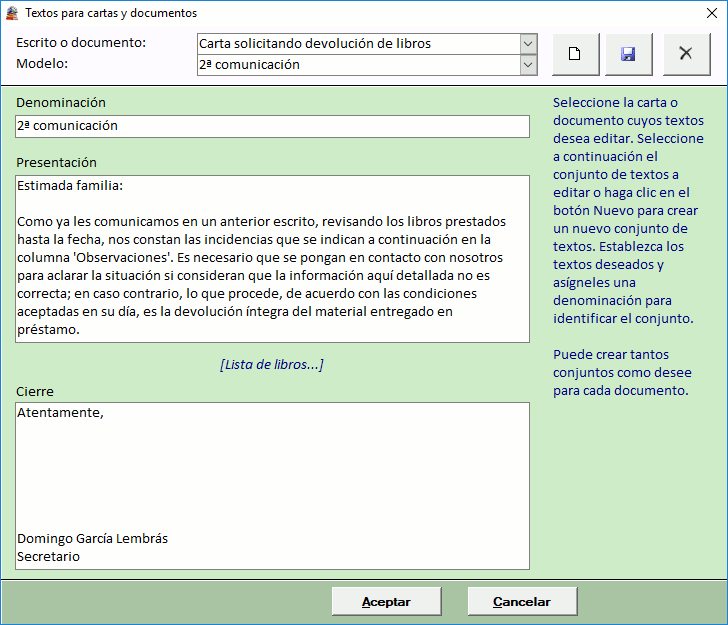Click into the Denominación text field
The image size is (728, 625).
pos(273,126)
